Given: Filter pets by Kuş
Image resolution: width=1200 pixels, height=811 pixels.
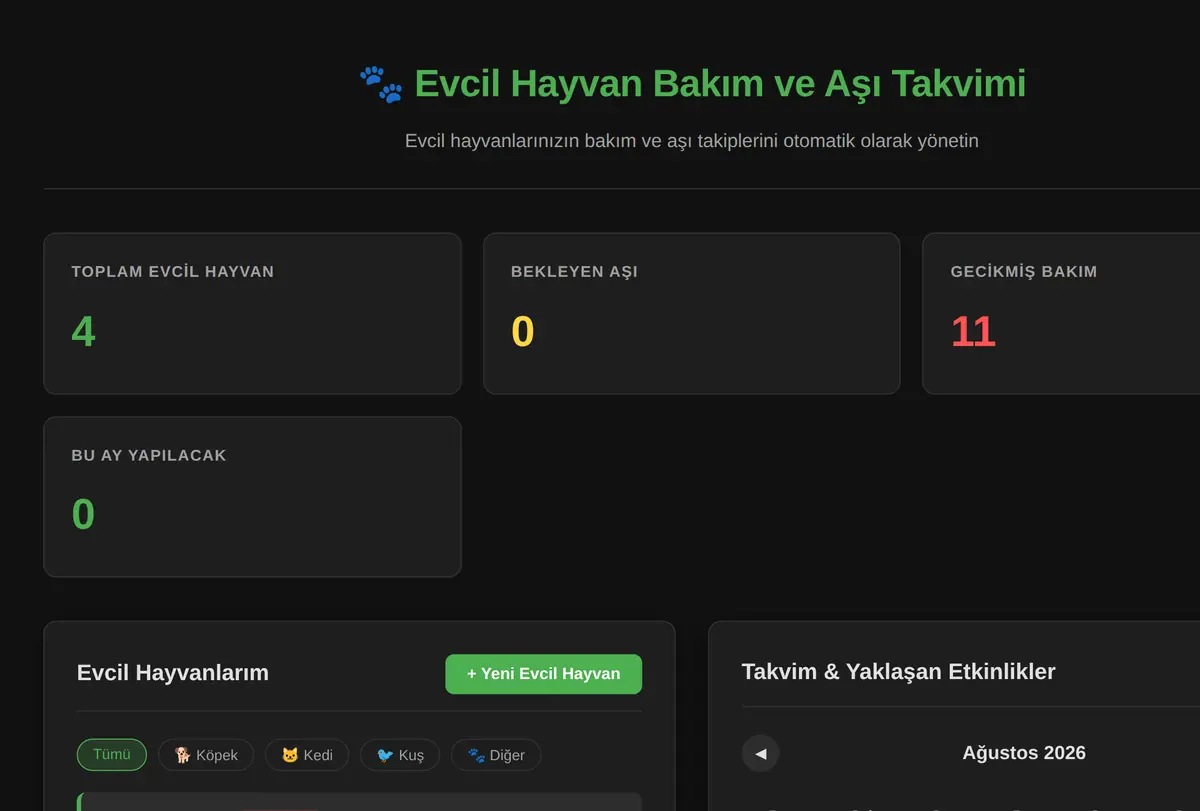Looking at the screenshot, I should point(400,755).
